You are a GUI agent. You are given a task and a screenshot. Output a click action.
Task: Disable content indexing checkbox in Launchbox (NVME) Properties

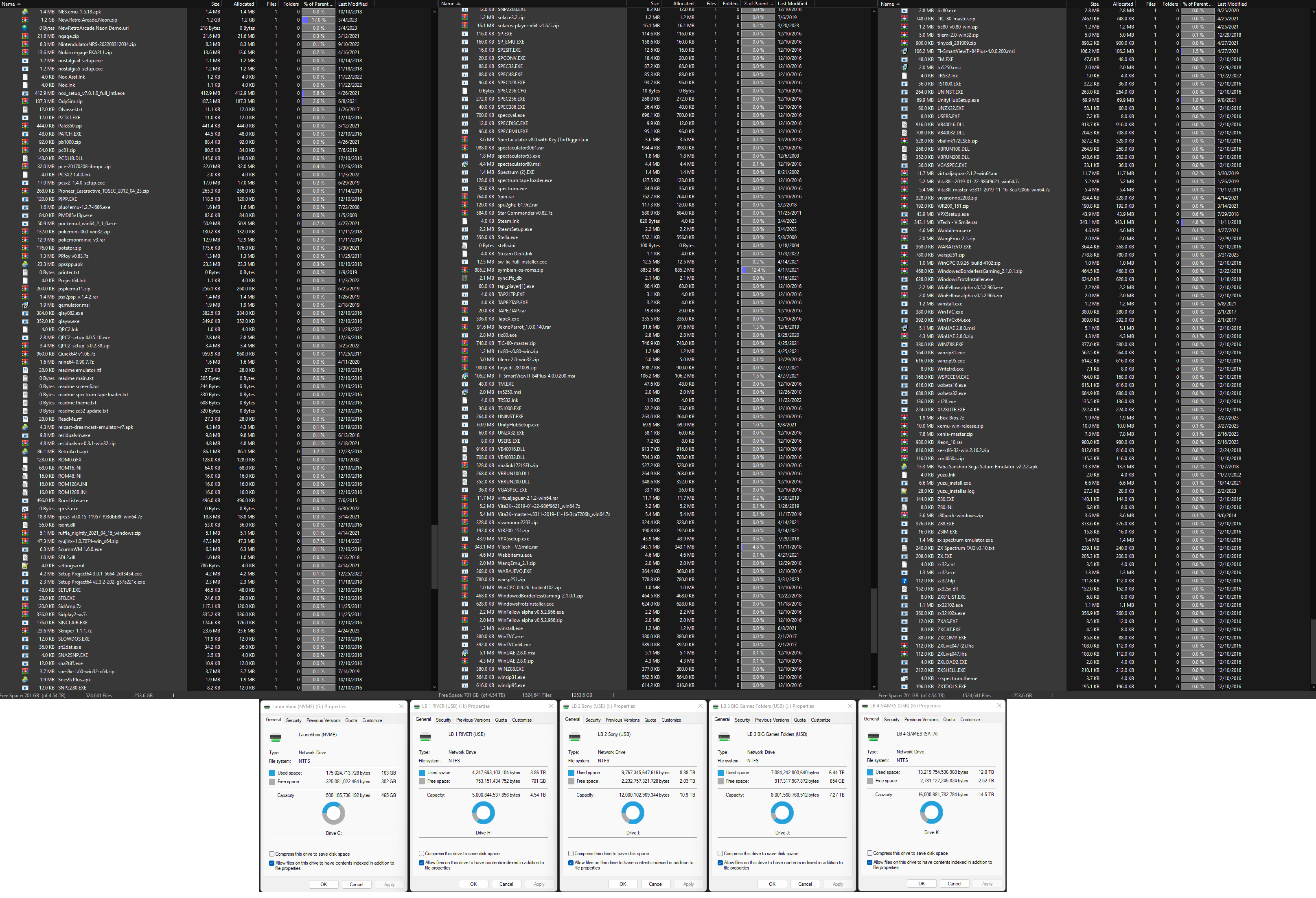coord(272,863)
